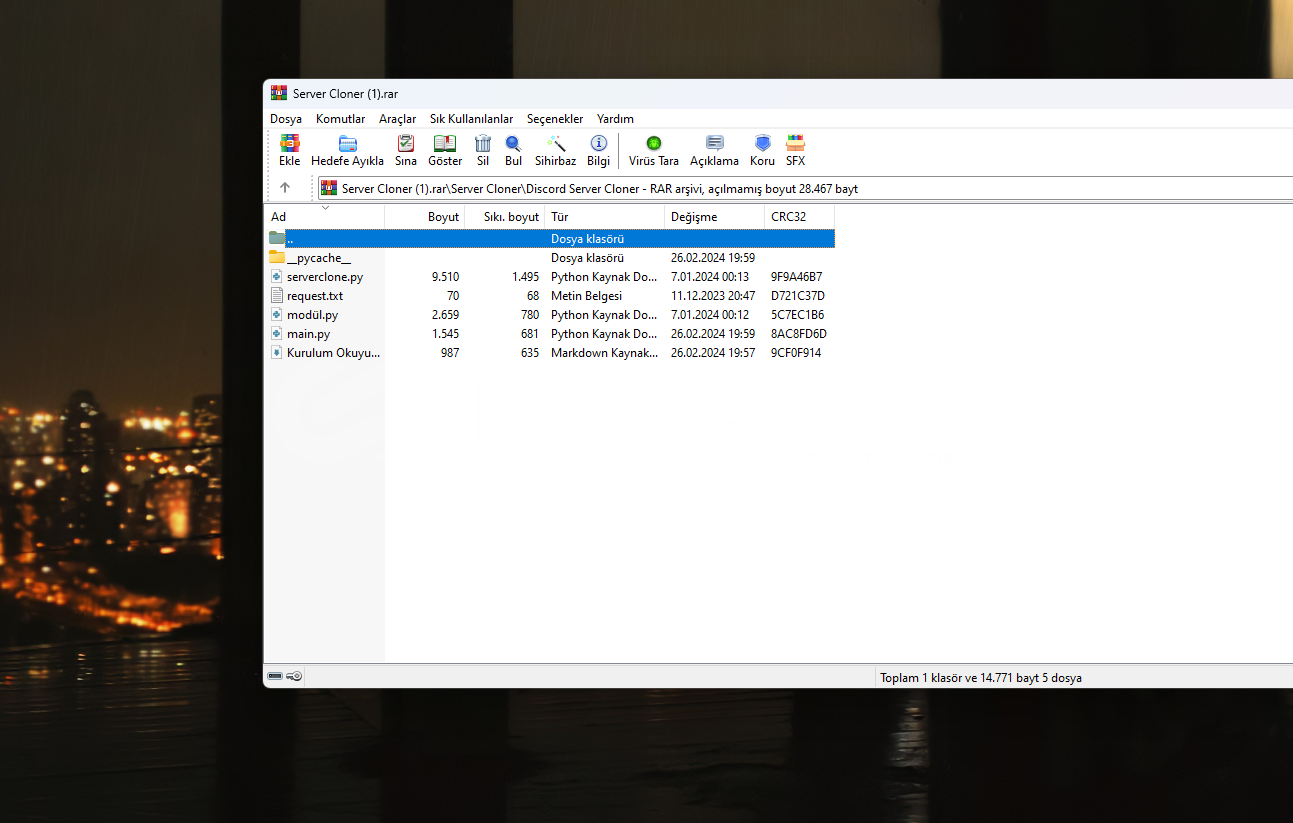This screenshot has width=1293, height=823.
Task: Click the WinRAR icon in address bar
Action: coord(329,188)
